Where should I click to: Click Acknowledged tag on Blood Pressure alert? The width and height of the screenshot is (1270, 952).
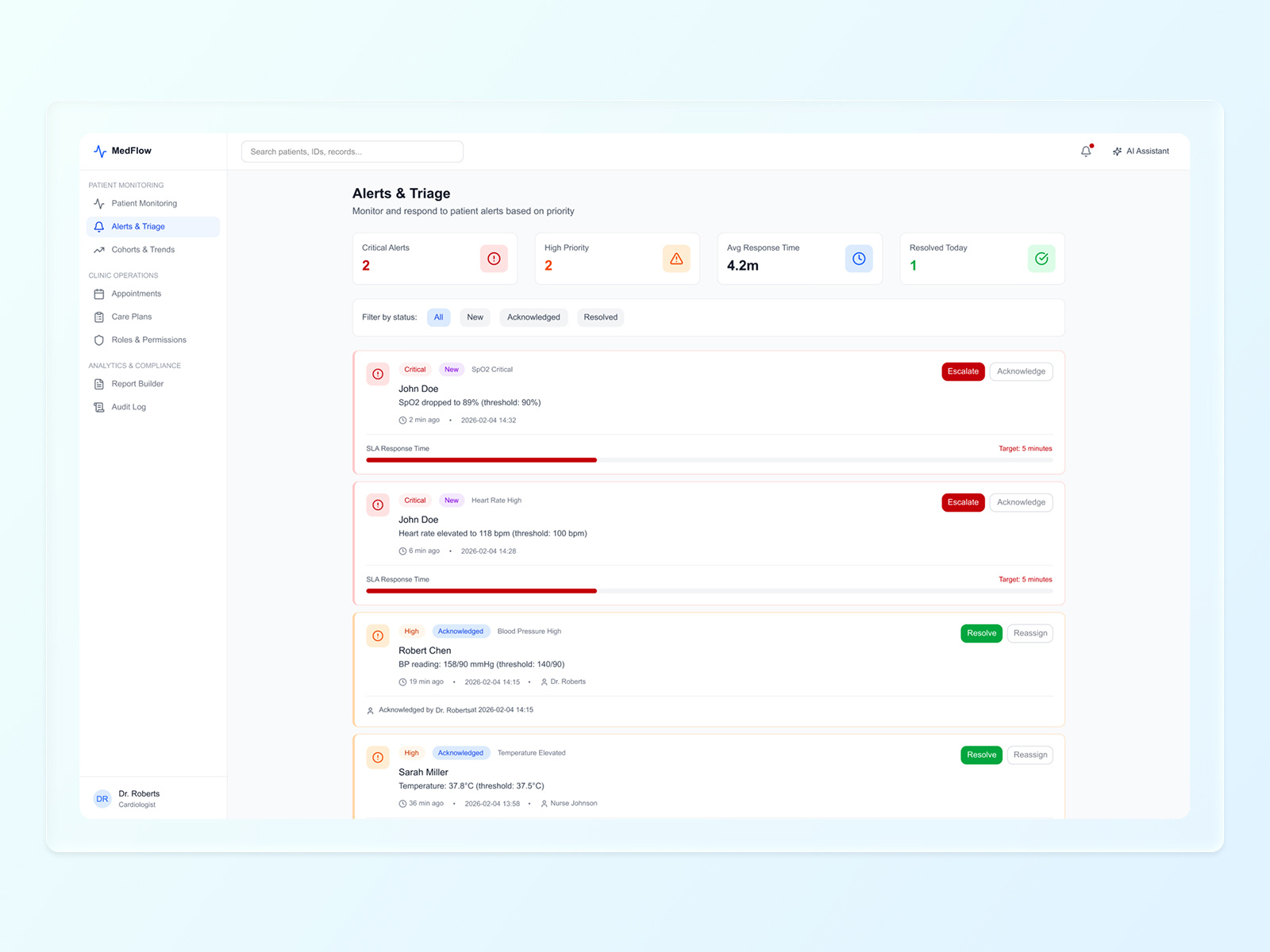tap(460, 631)
